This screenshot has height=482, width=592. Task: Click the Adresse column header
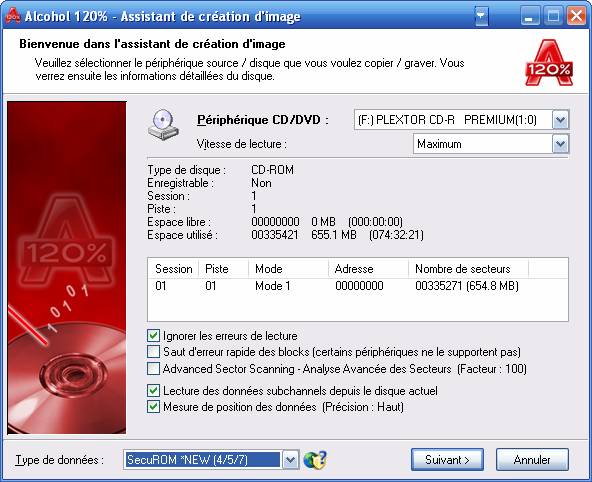click(368, 269)
